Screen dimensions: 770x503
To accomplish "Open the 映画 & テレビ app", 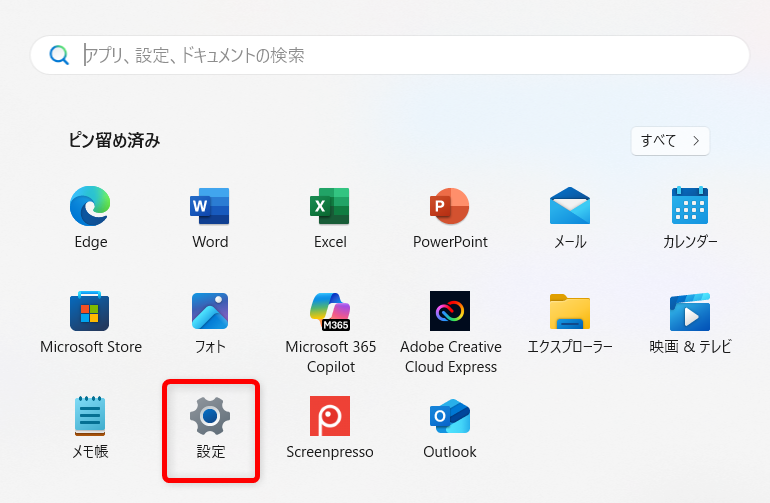I will (x=690, y=312).
